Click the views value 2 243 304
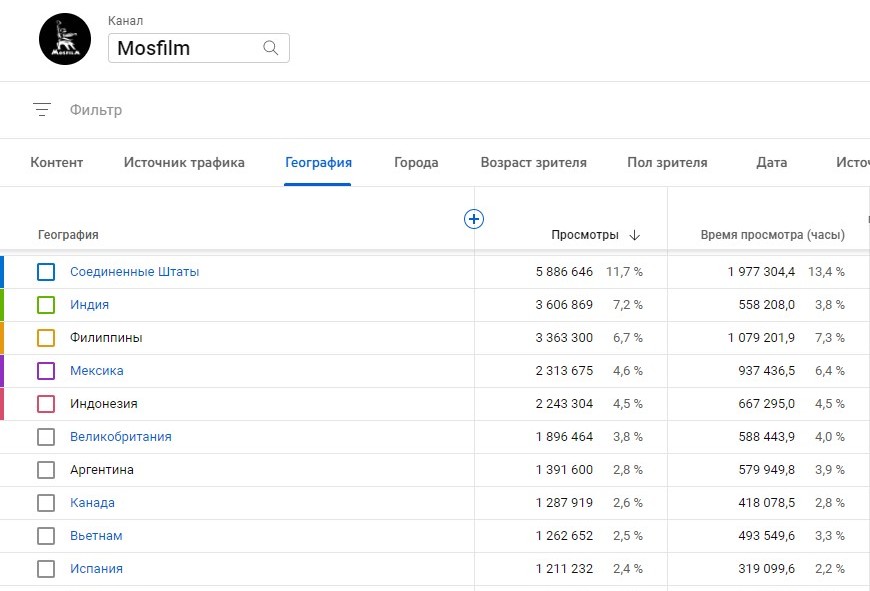Viewport: 870px width, 591px height. pyautogui.click(x=564, y=403)
